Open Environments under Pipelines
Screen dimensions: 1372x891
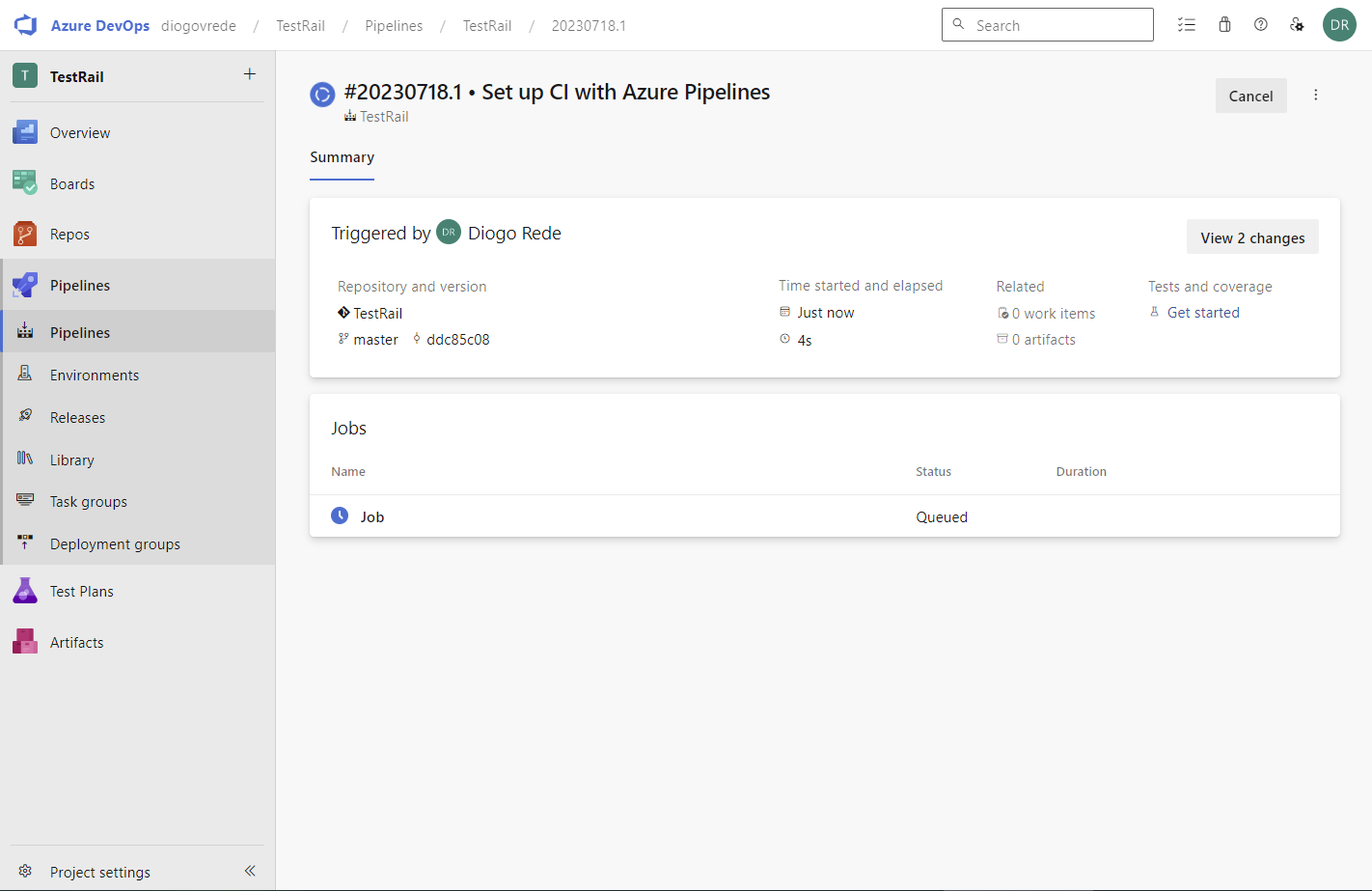(x=94, y=376)
